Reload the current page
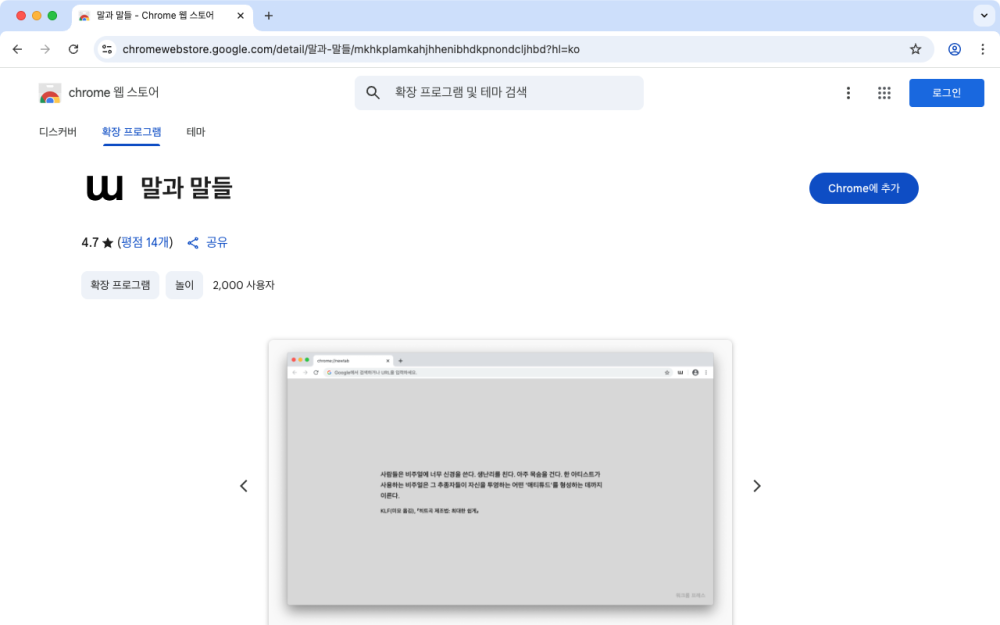This screenshot has height=625, width=1000. tap(73, 49)
